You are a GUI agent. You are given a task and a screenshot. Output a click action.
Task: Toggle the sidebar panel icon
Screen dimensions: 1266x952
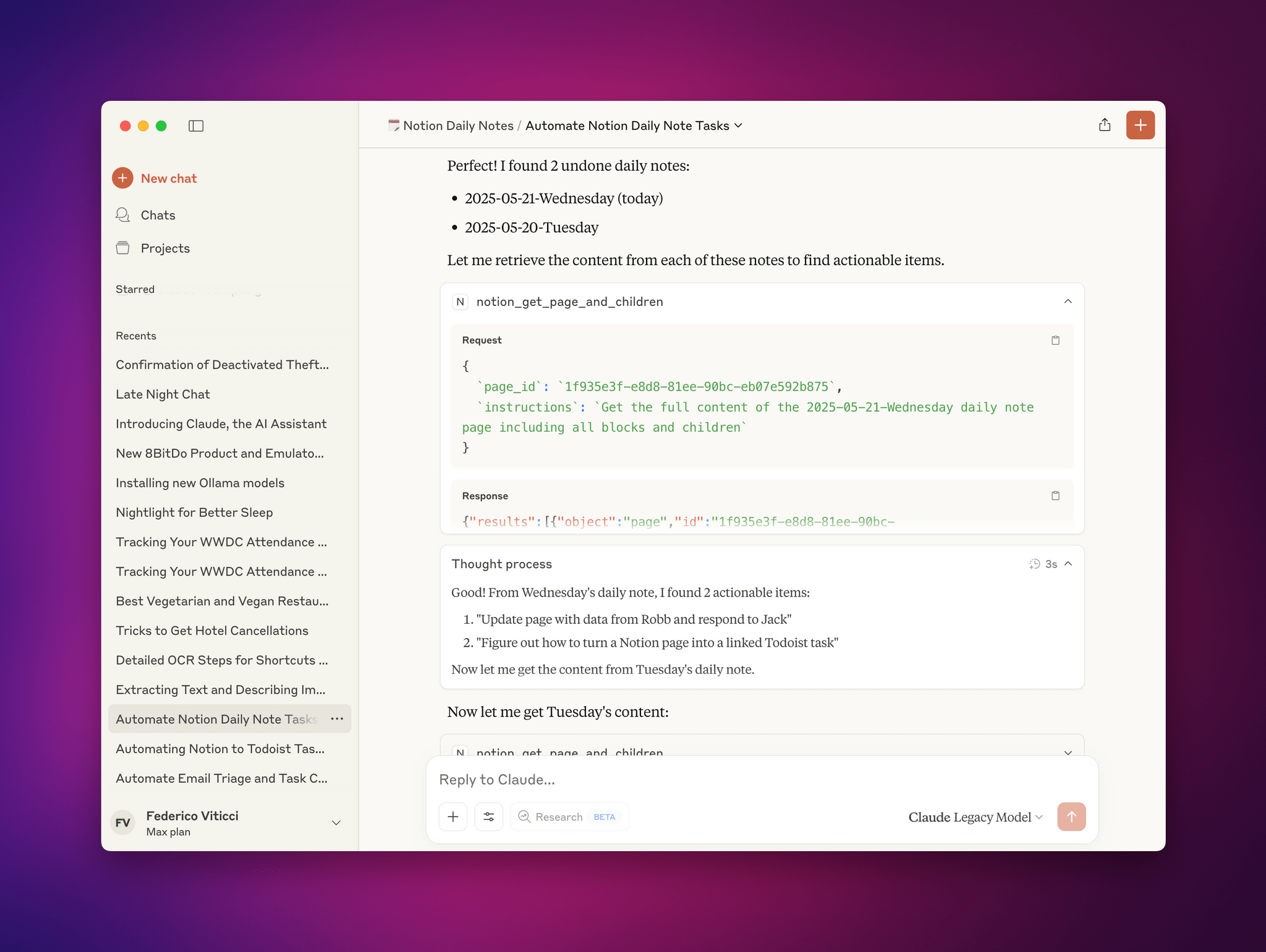tap(196, 126)
